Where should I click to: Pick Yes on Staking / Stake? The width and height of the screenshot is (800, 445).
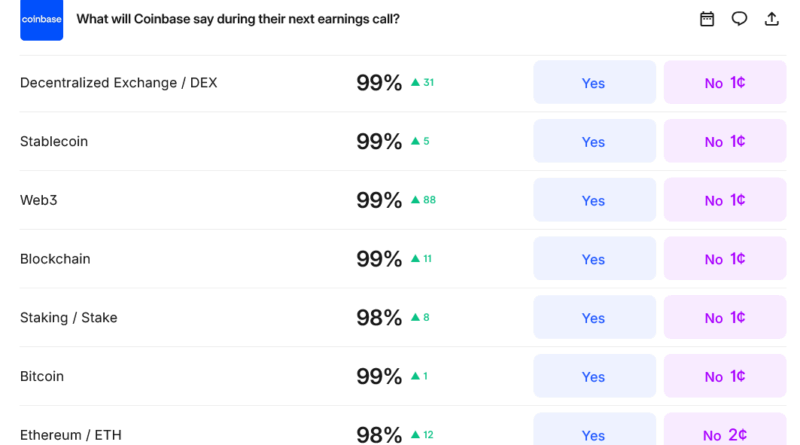coord(594,318)
